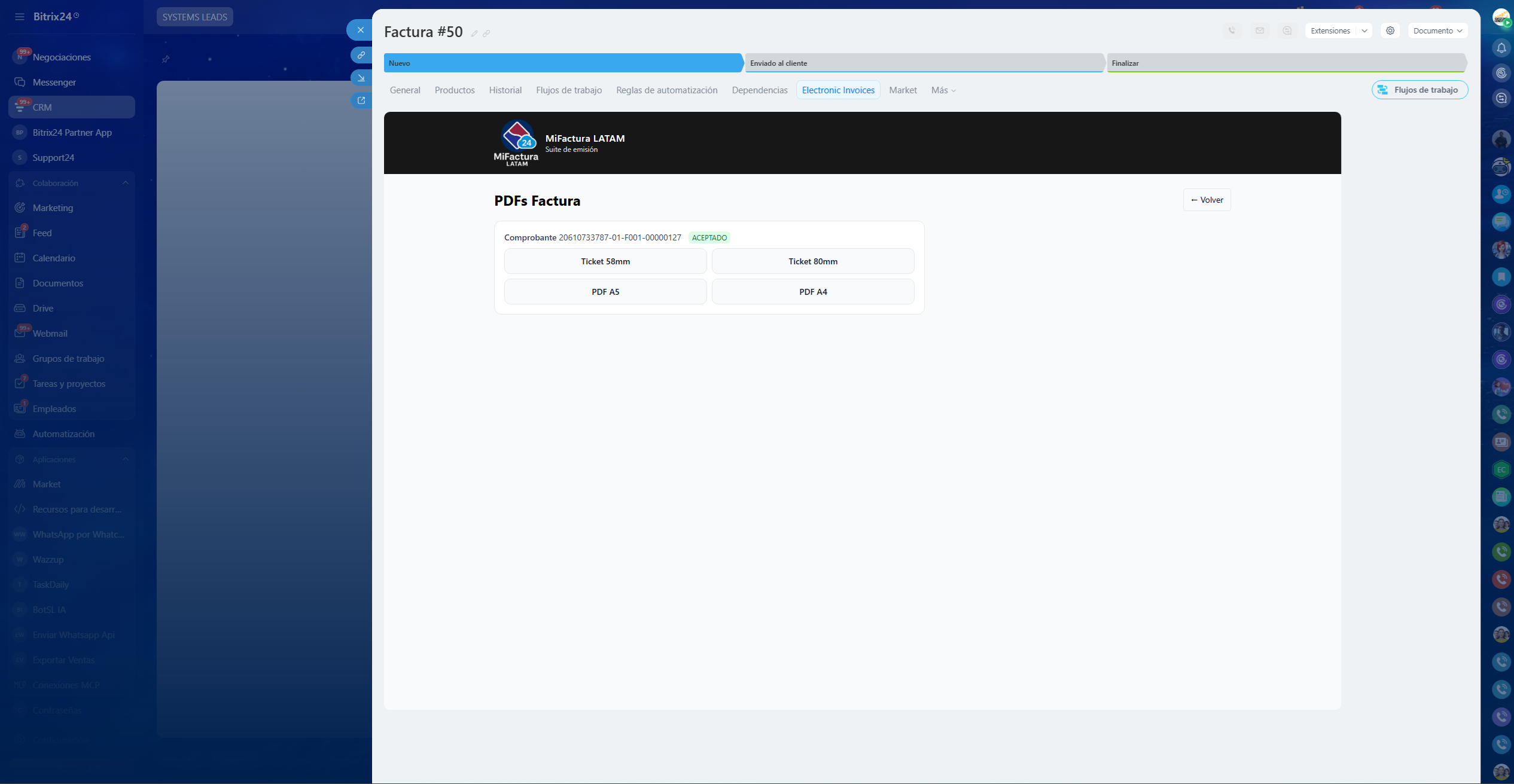Switch to the Historial tab
The height and width of the screenshot is (784, 1514).
point(505,90)
